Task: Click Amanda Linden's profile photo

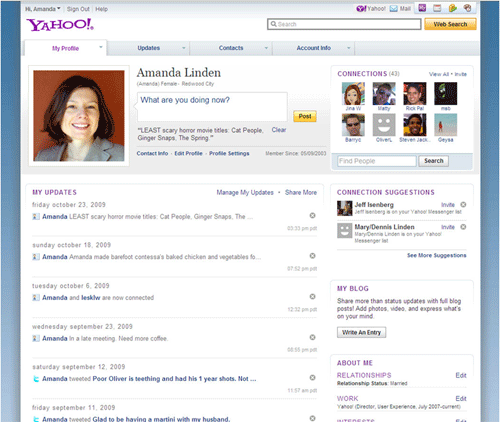Action: coord(79,116)
